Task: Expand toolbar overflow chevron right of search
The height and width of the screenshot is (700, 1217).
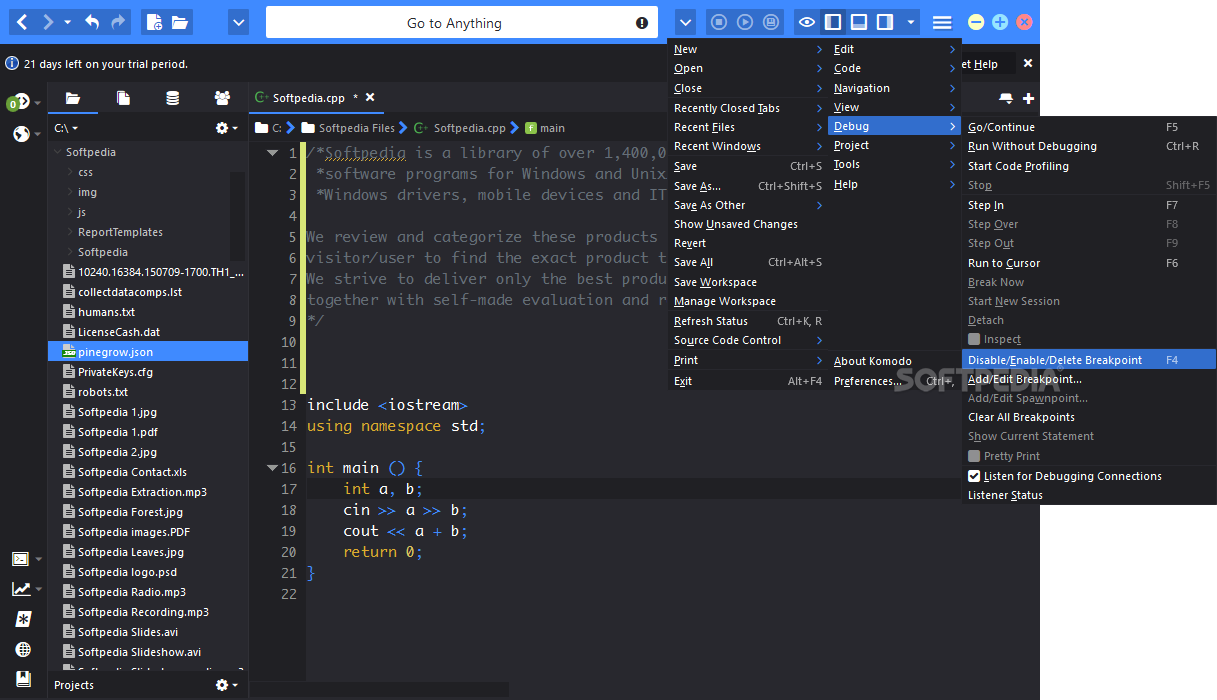Action: click(x=685, y=22)
